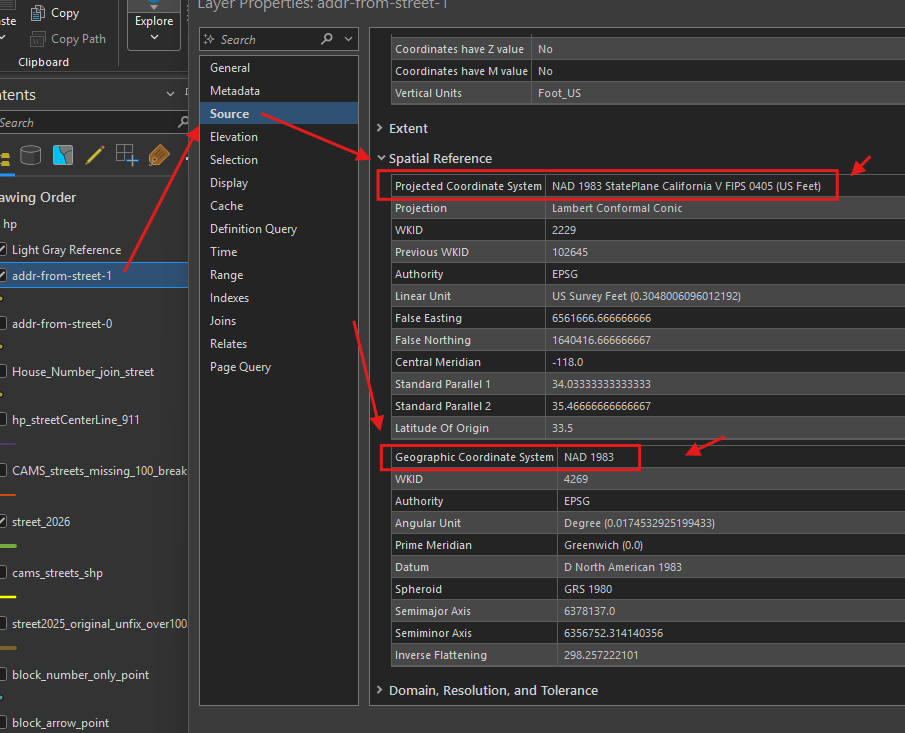Viewport: 905px width, 733px height.
Task: Click the Geographic Coordinate System NAD 1983 value
Action: [x=589, y=457]
